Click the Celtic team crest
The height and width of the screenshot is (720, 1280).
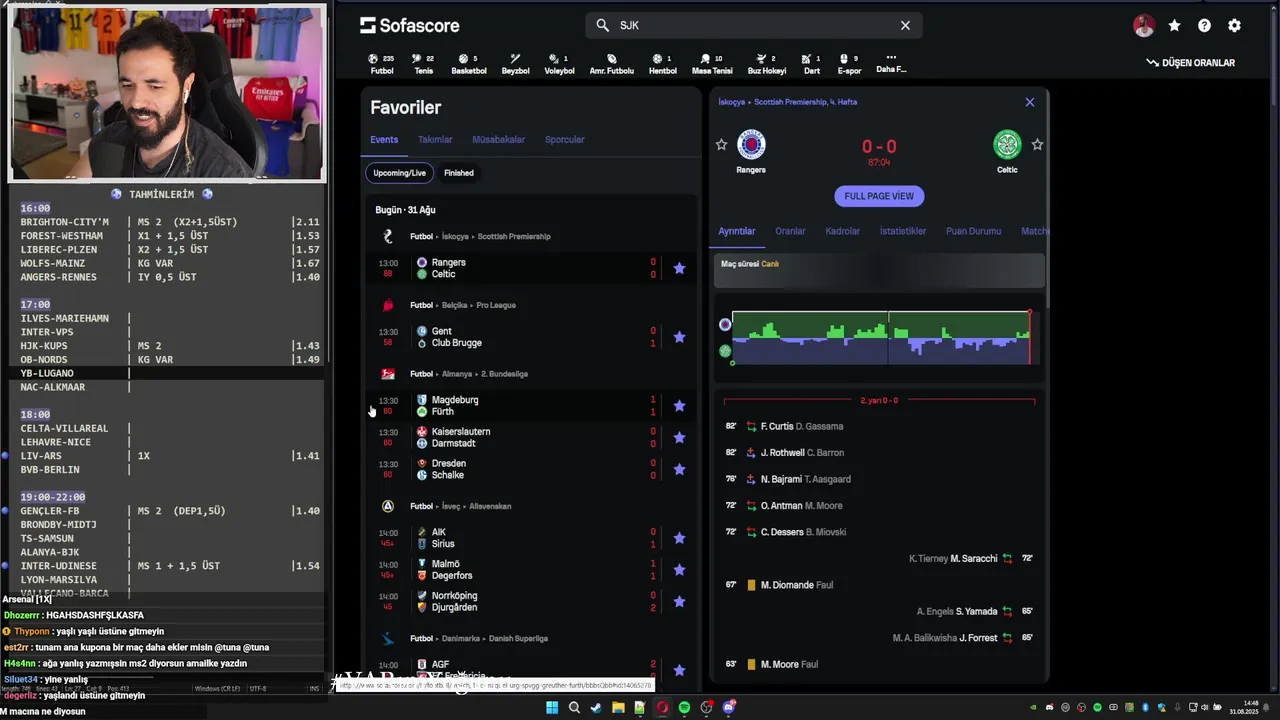click(1007, 145)
